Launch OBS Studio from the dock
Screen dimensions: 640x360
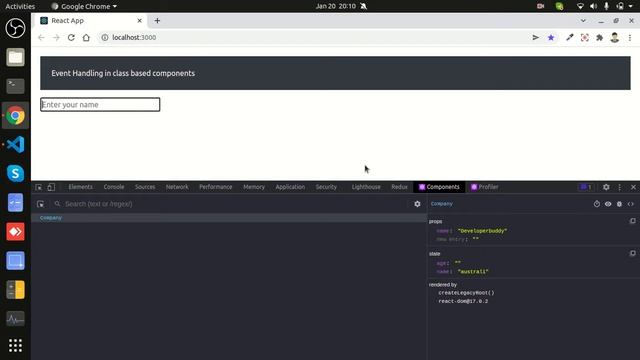pos(15,28)
